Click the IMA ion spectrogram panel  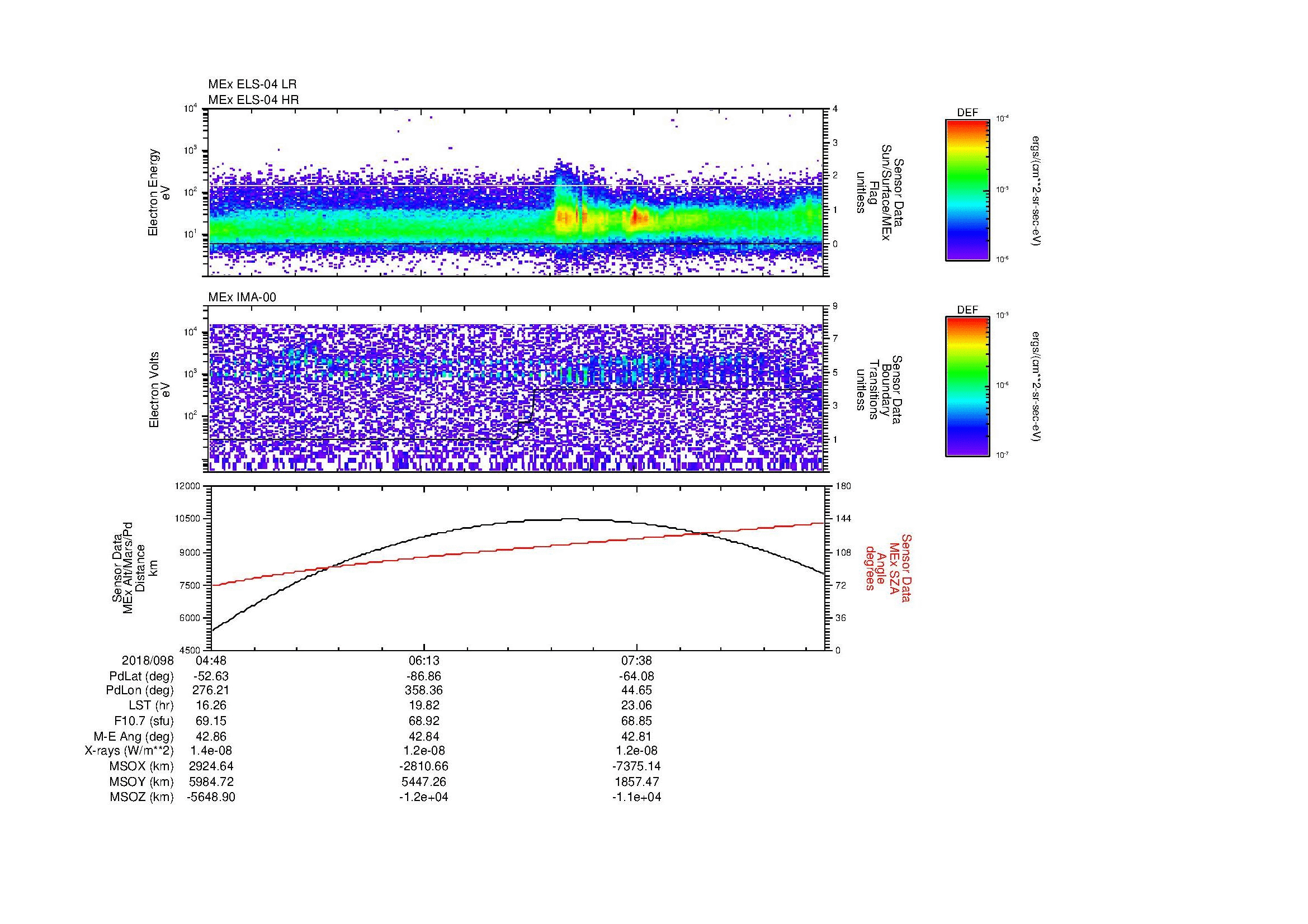[516, 389]
